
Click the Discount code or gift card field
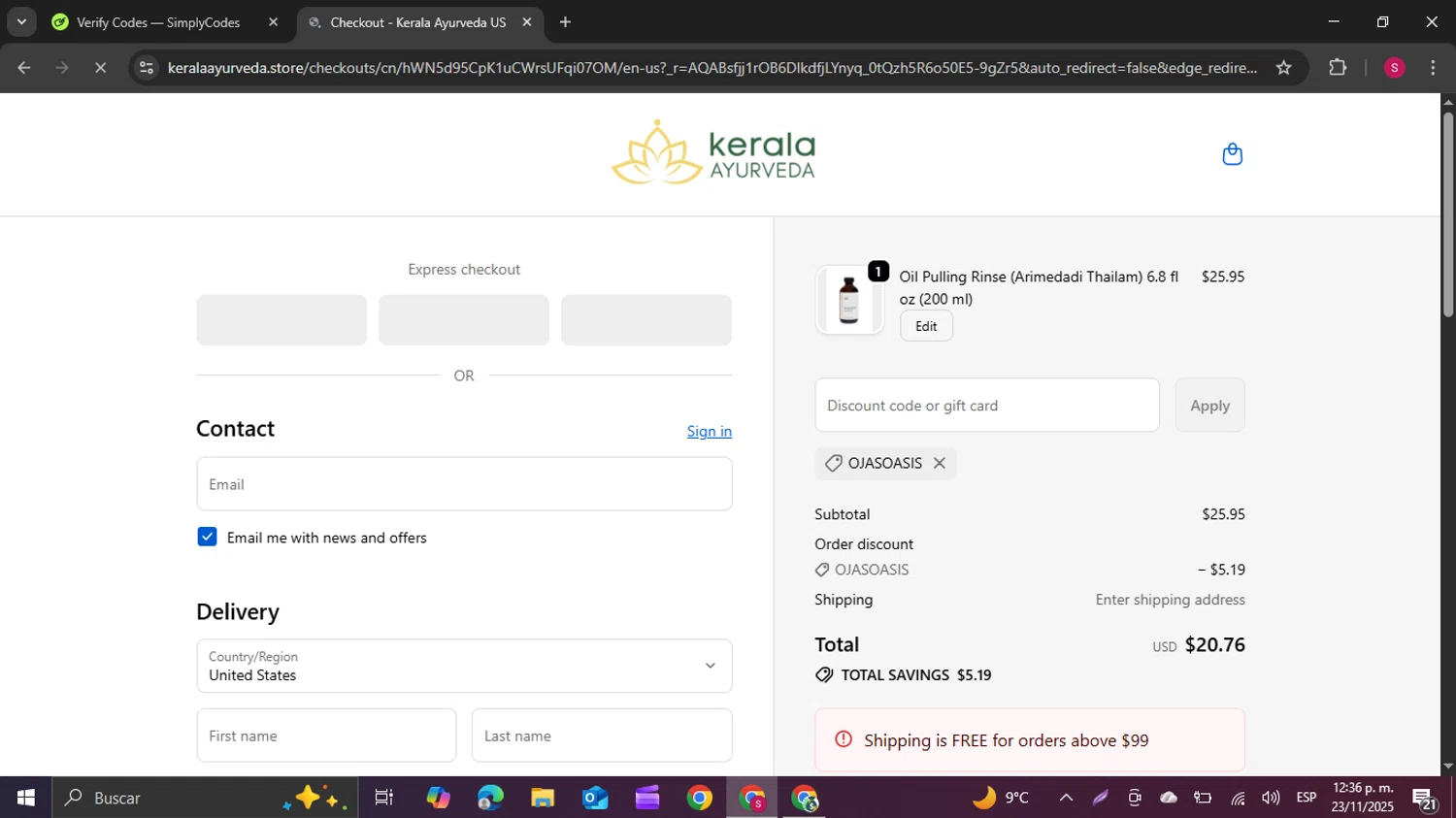click(x=987, y=405)
